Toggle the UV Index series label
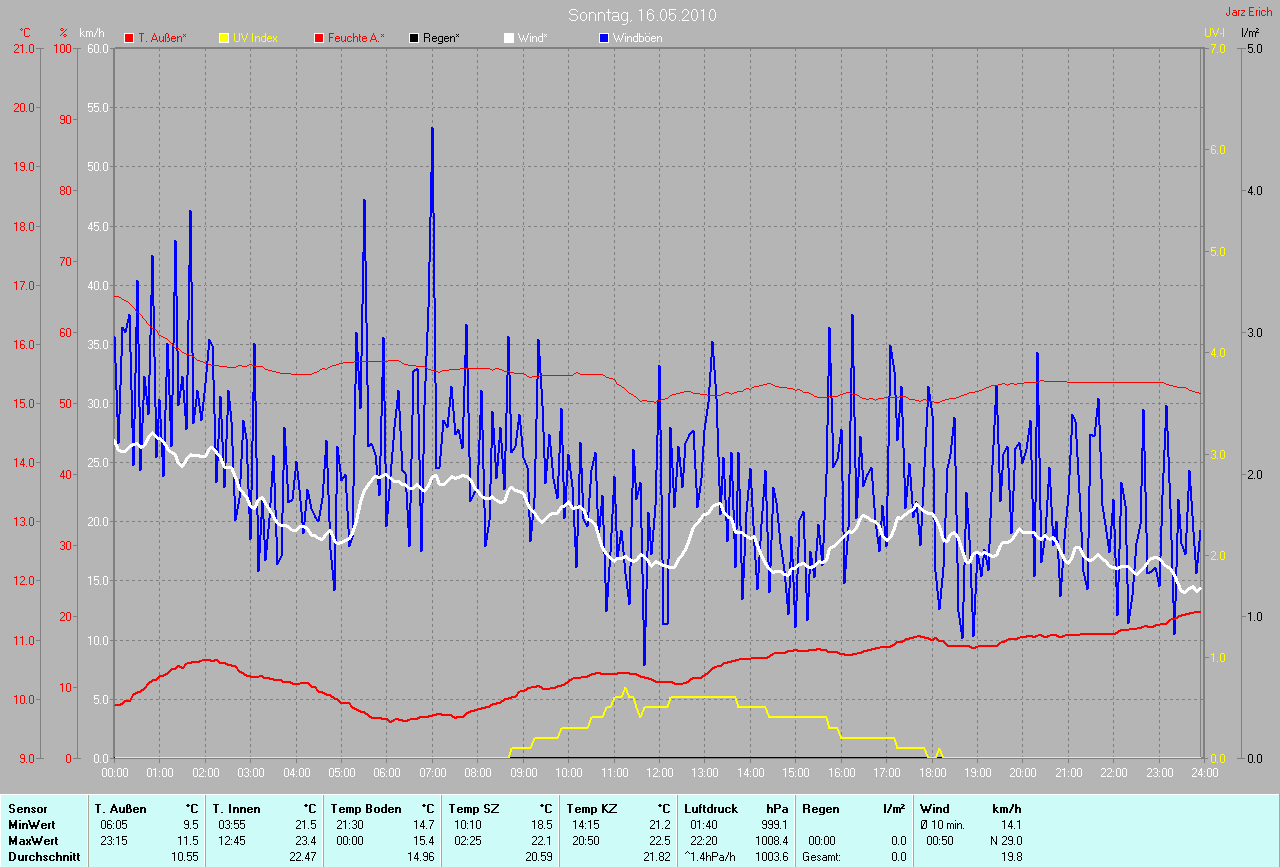Screen dimensions: 1280x867 [x=255, y=38]
